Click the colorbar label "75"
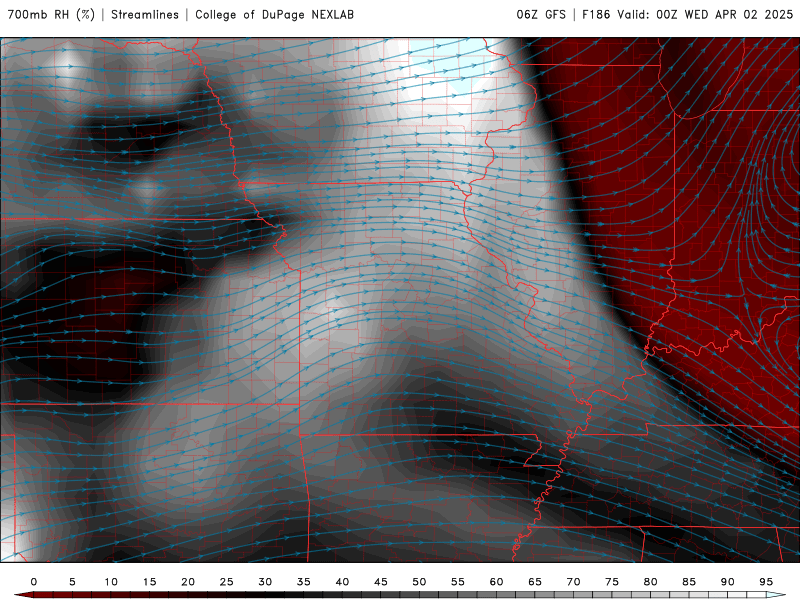The width and height of the screenshot is (800, 600). pyautogui.click(x=612, y=582)
